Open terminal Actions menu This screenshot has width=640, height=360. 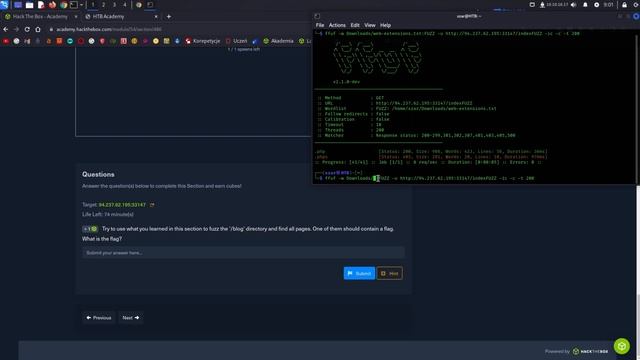(x=337, y=25)
